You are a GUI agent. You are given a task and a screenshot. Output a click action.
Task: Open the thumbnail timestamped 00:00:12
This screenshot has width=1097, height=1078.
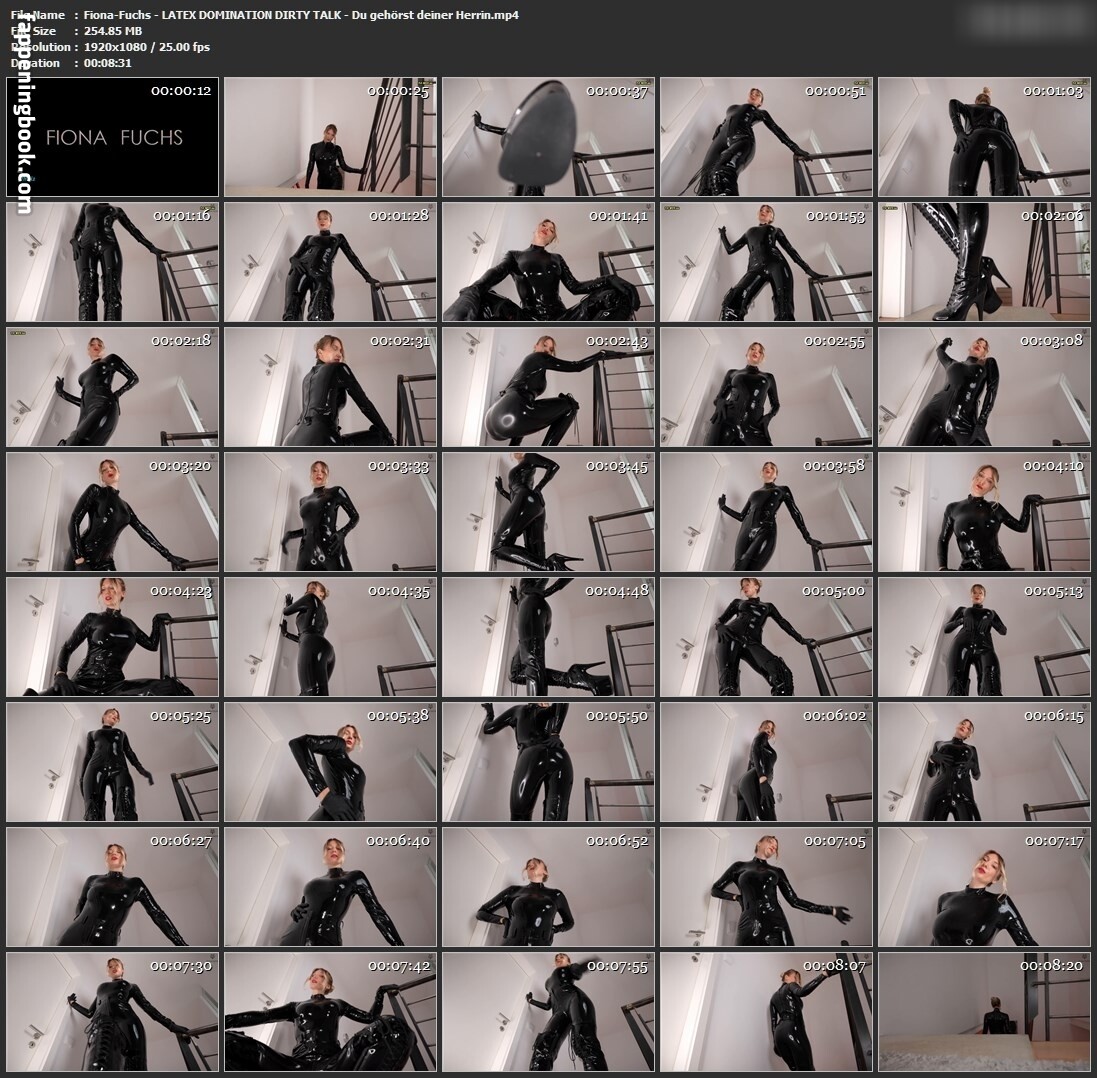(112, 136)
